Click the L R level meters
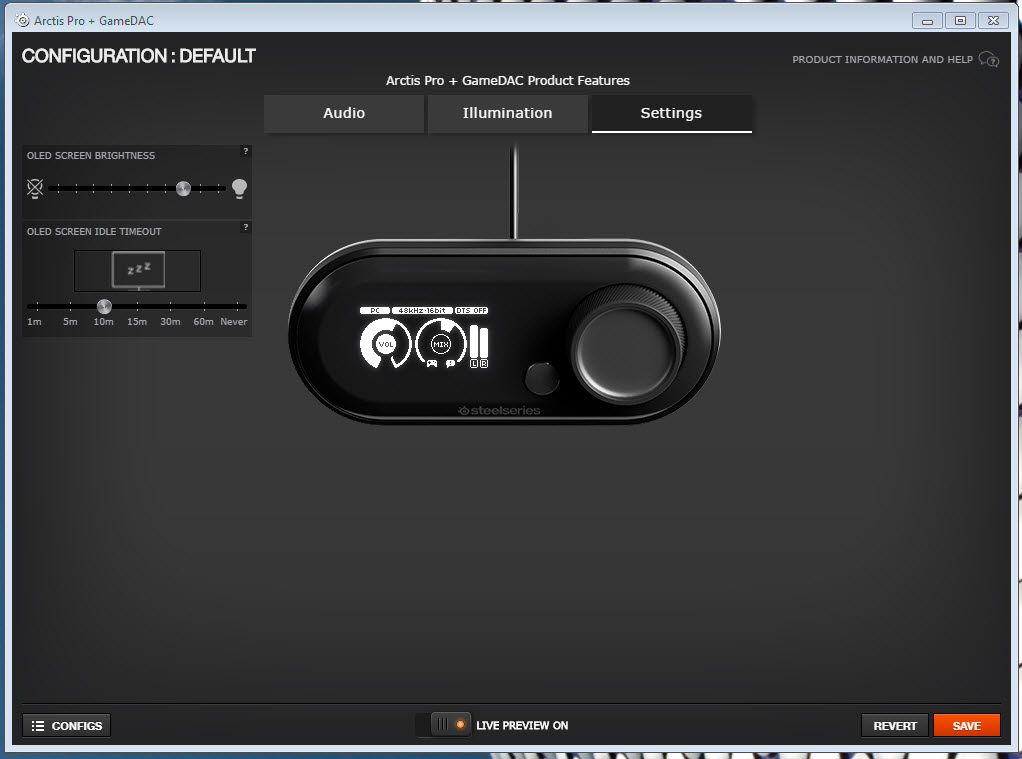 click(x=479, y=347)
